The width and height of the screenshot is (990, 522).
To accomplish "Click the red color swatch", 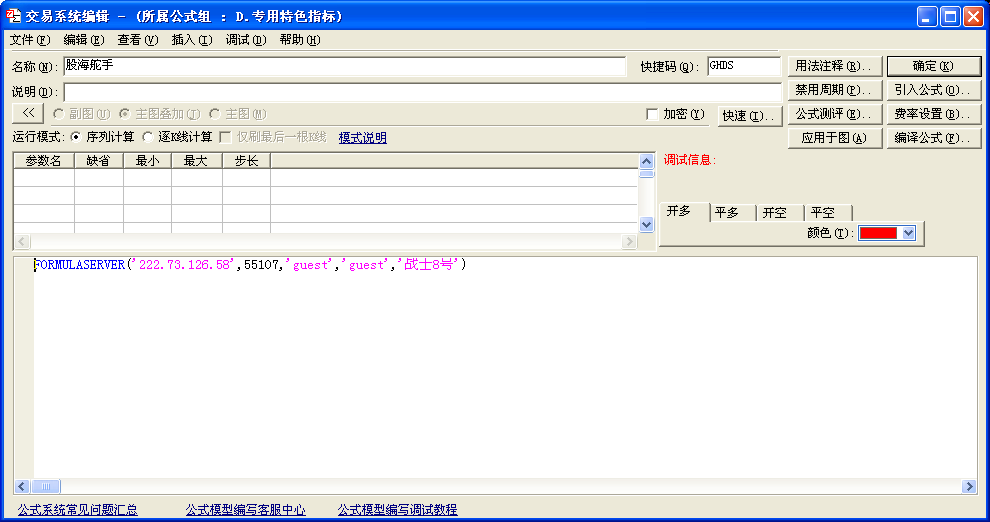I will tap(878, 233).
